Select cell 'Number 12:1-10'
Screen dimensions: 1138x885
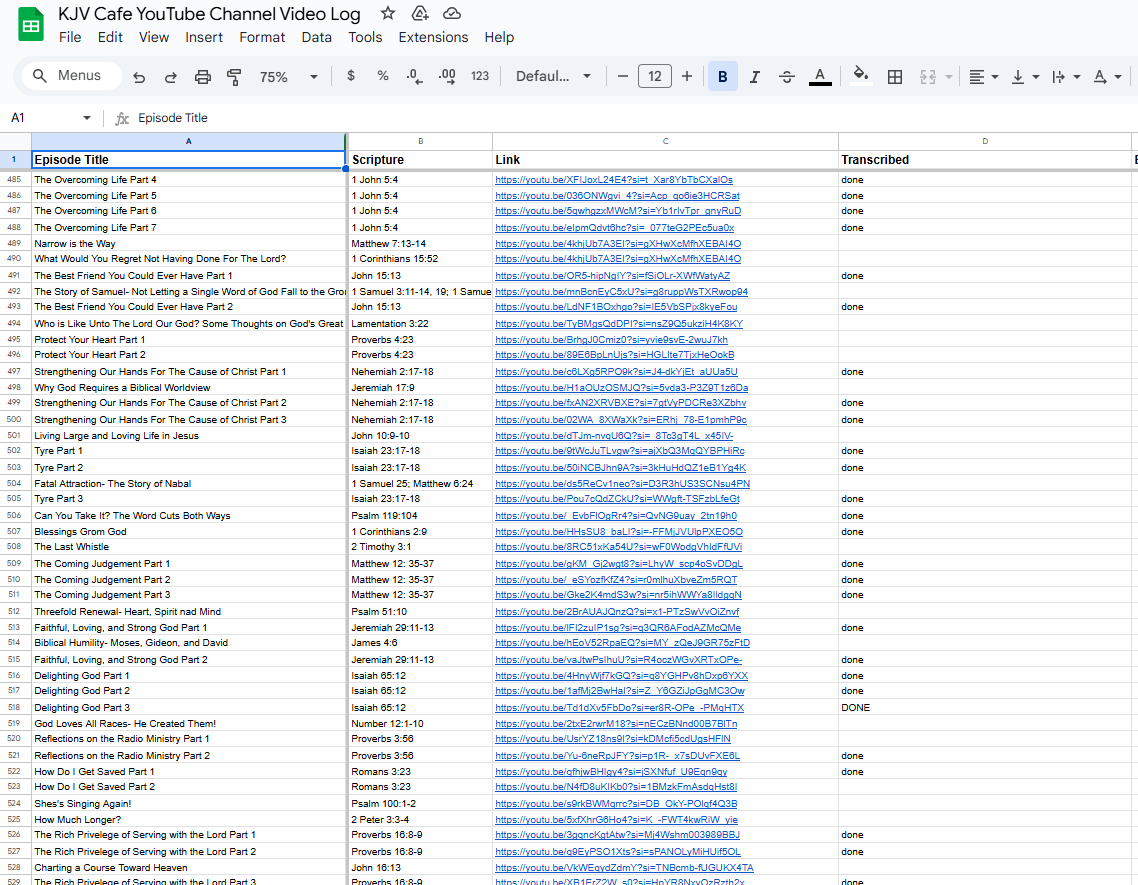click(x=420, y=723)
